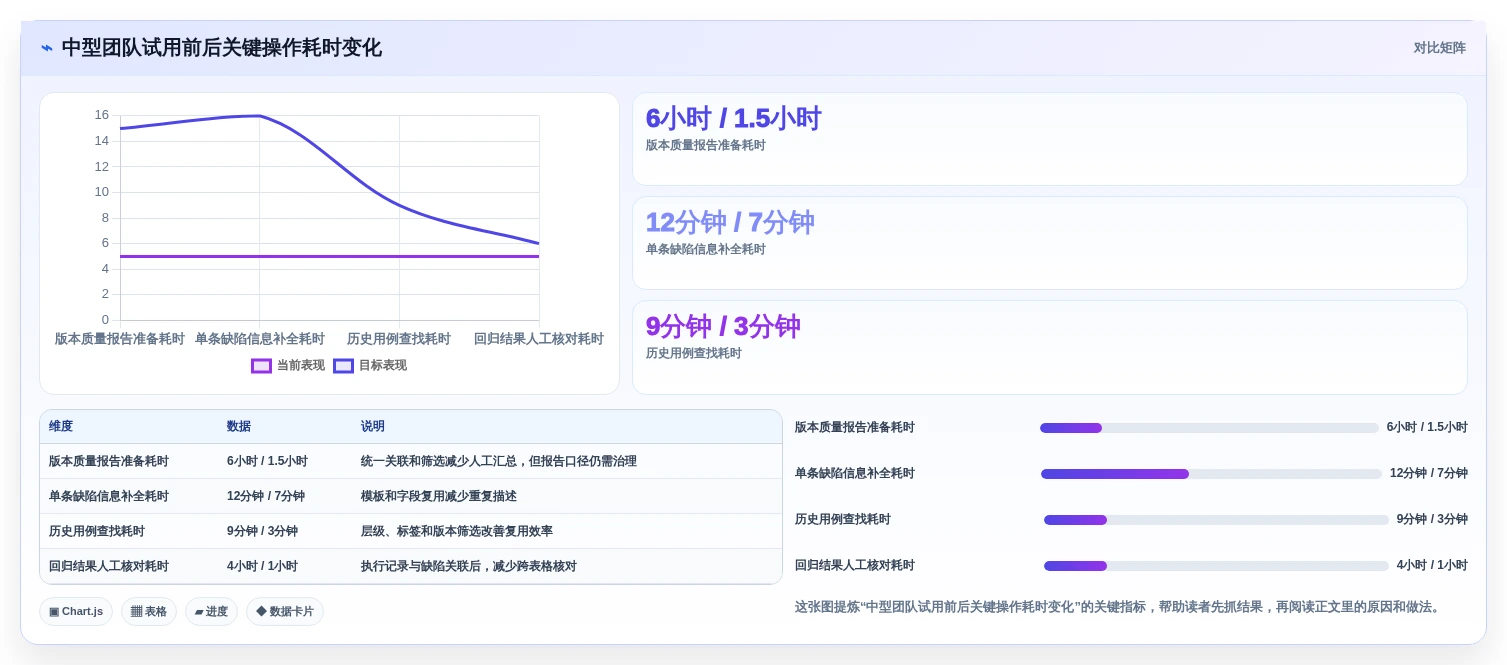This screenshot has width=1507, height=665.
Task: Click the Chart.js tag chip
Action: [76, 611]
